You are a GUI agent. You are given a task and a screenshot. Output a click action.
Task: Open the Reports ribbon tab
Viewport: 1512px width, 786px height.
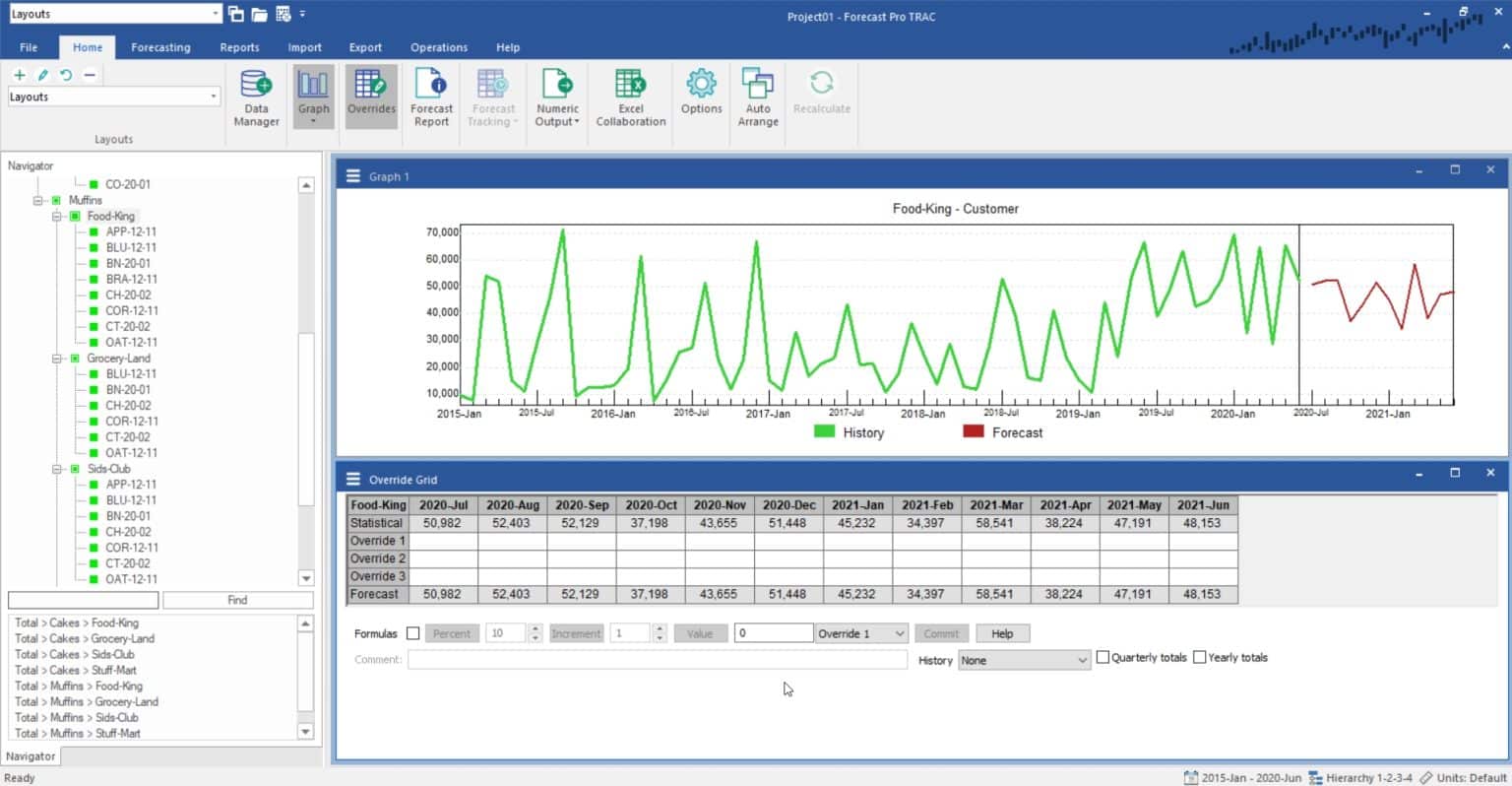(x=239, y=47)
